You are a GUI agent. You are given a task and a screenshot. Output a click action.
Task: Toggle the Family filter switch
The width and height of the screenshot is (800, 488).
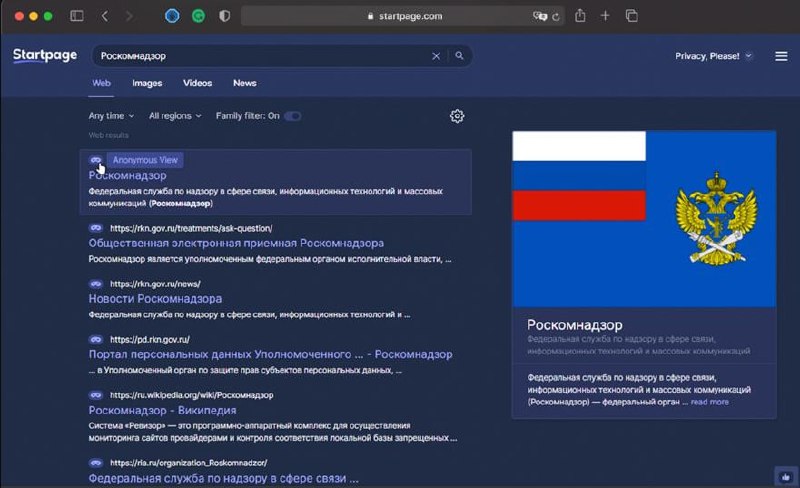point(293,116)
